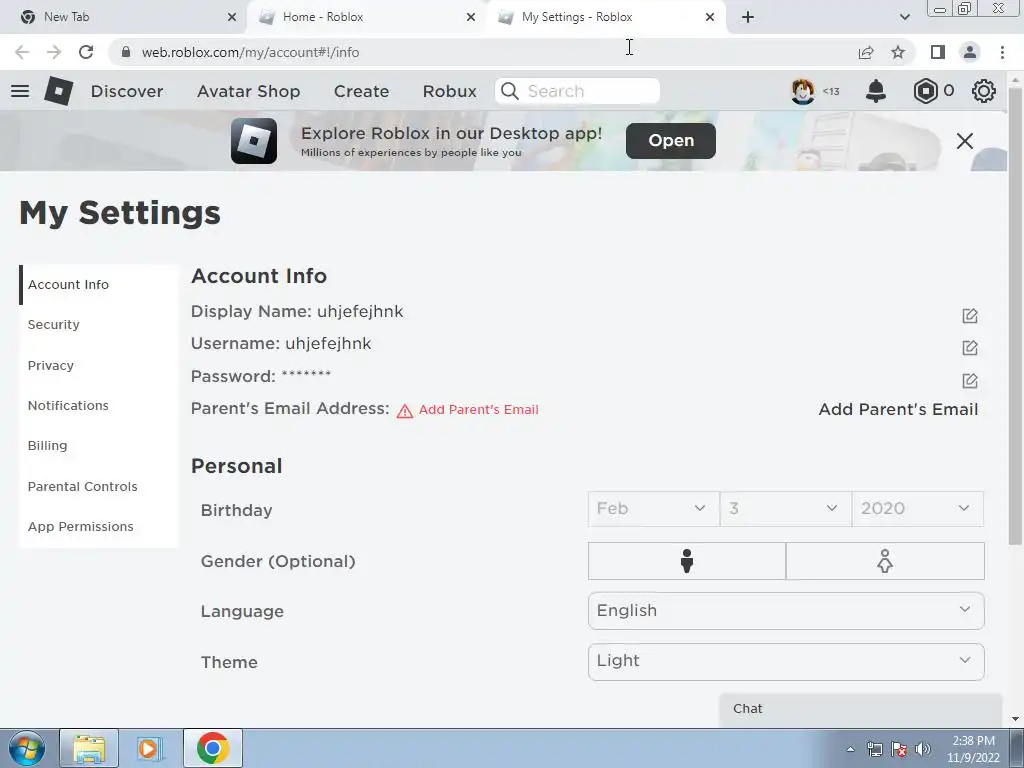The width and height of the screenshot is (1024, 768).
Task: Open Windows Explorer from taskbar
Action: [89, 748]
